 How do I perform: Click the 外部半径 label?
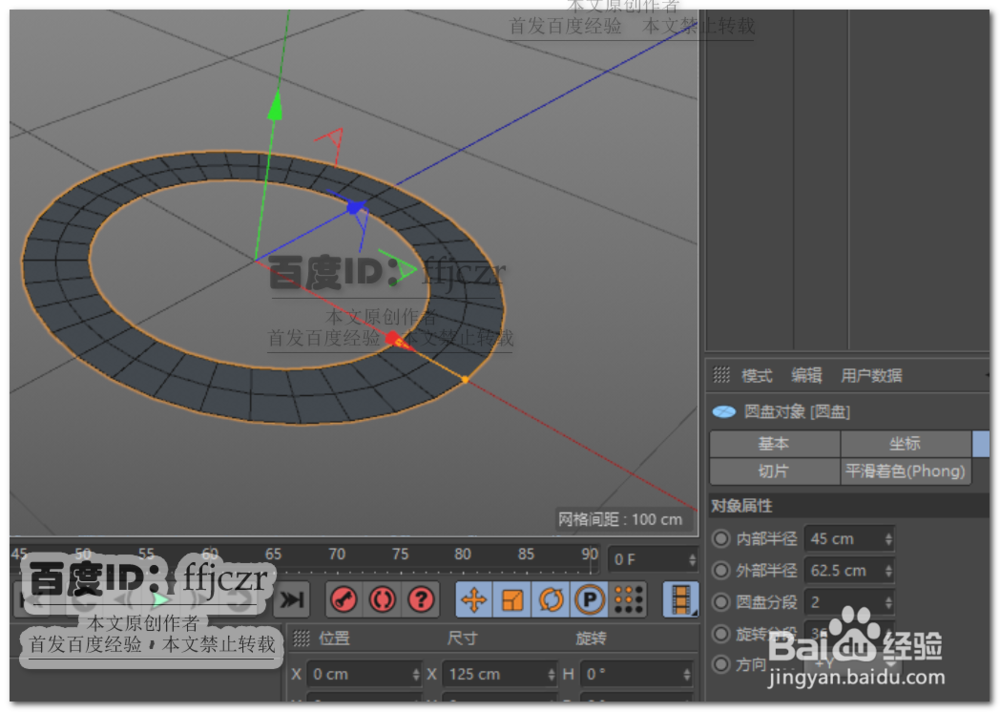pyautogui.click(x=766, y=570)
